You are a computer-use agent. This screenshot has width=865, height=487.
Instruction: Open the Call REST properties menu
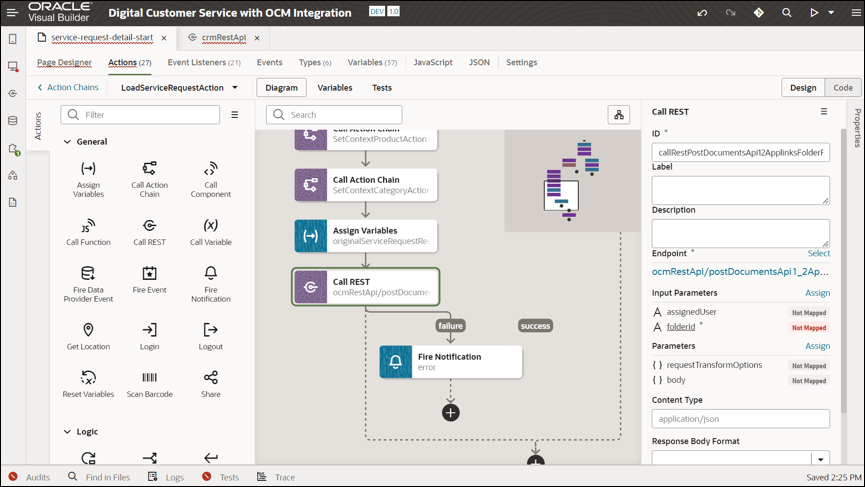click(824, 111)
